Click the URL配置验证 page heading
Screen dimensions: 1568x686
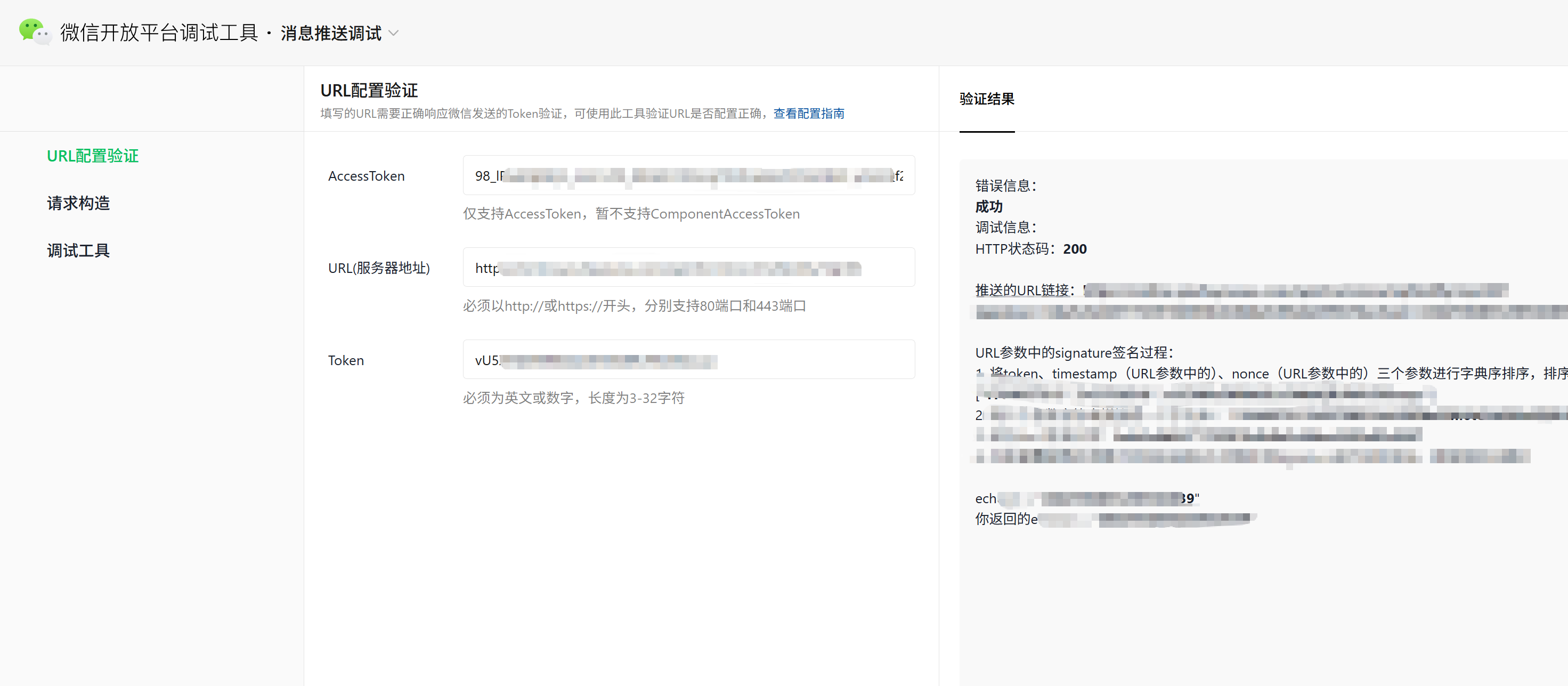coord(369,91)
